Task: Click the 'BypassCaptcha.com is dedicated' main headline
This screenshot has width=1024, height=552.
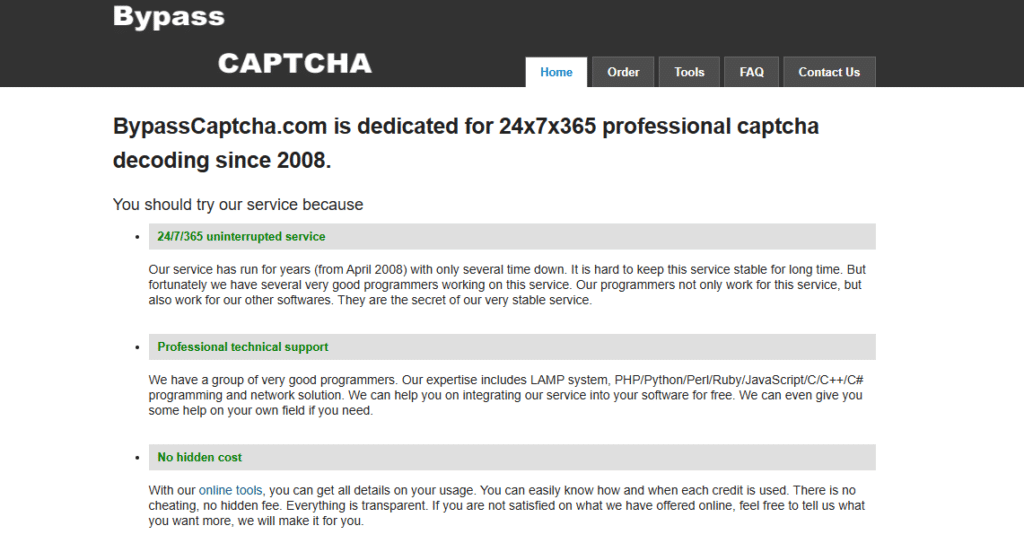Action: coord(466,142)
